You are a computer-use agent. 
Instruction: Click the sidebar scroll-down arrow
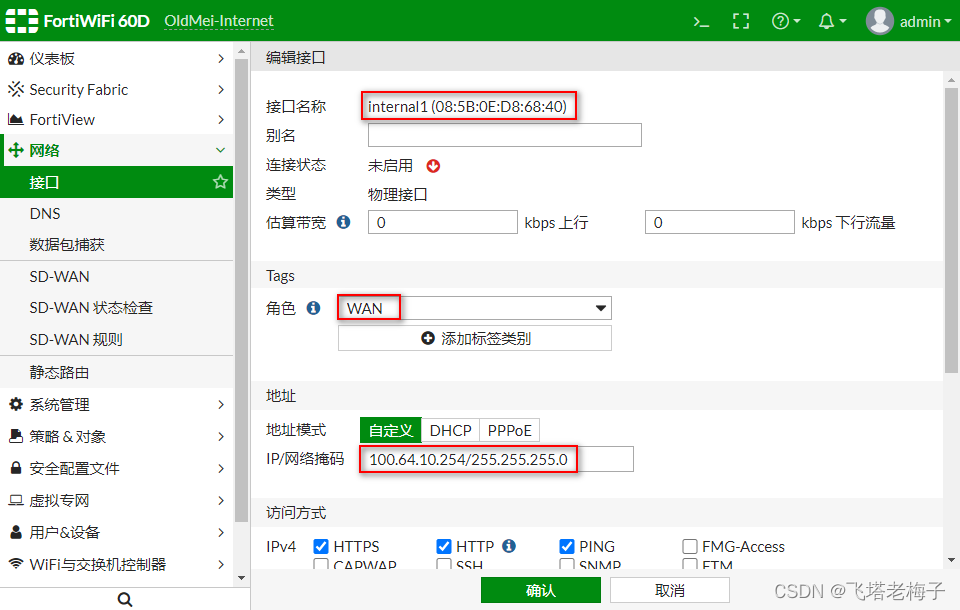tap(241, 578)
